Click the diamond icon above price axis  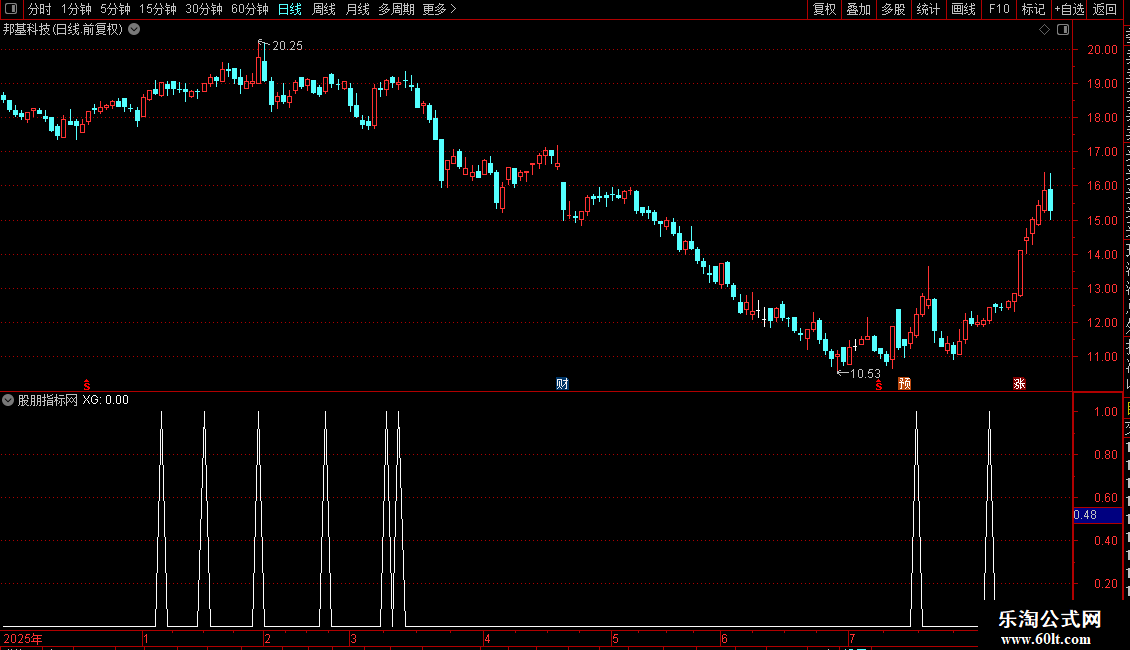click(x=1044, y=30)
